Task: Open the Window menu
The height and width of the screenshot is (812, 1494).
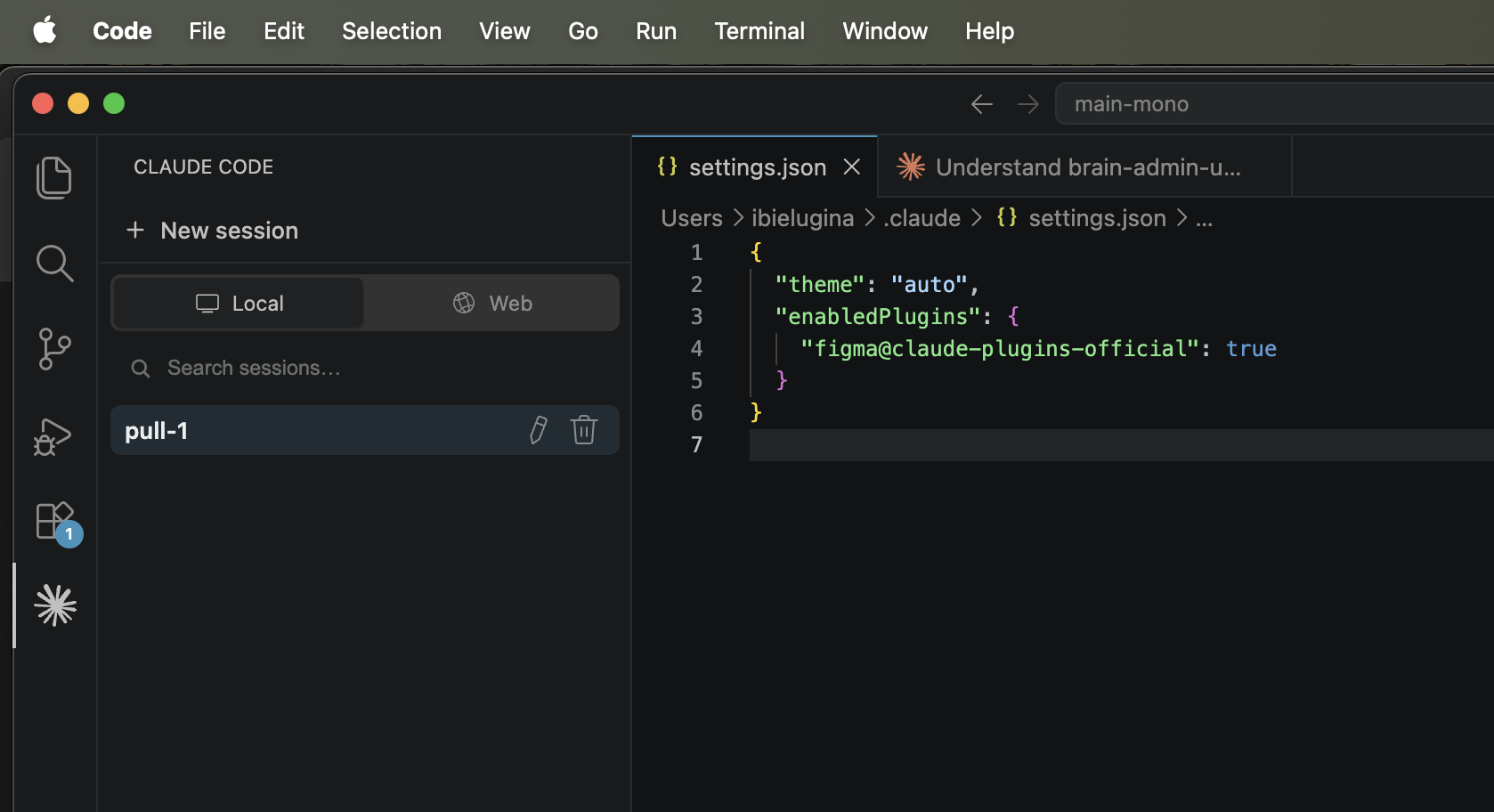Action: [x=885, y=31]
